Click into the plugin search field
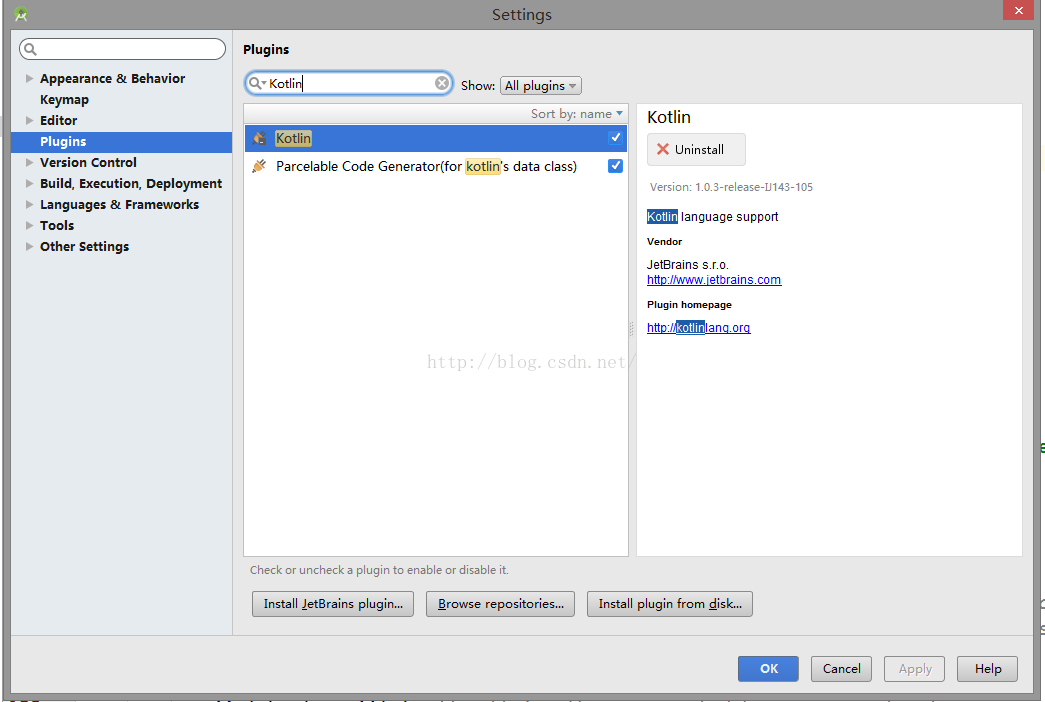Screen dimensions: 1045x702 (349, 83)
